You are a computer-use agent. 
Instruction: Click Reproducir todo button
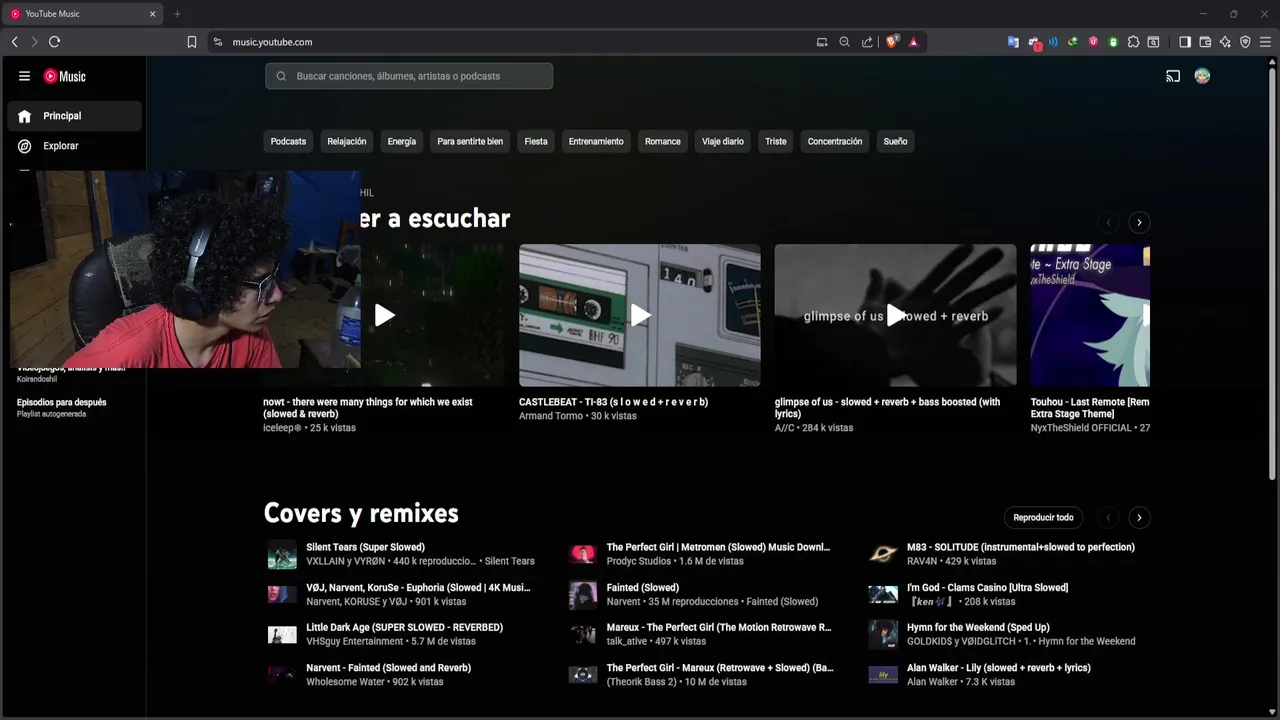pyautogui.click(x=1043, y=518)
